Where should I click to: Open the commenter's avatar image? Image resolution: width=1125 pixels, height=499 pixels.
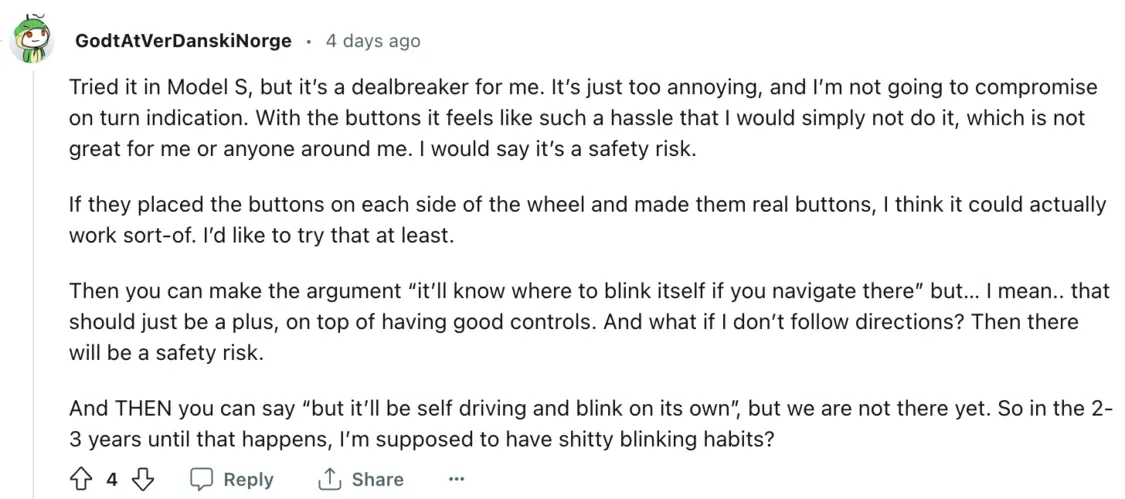[x=33, y=40]
